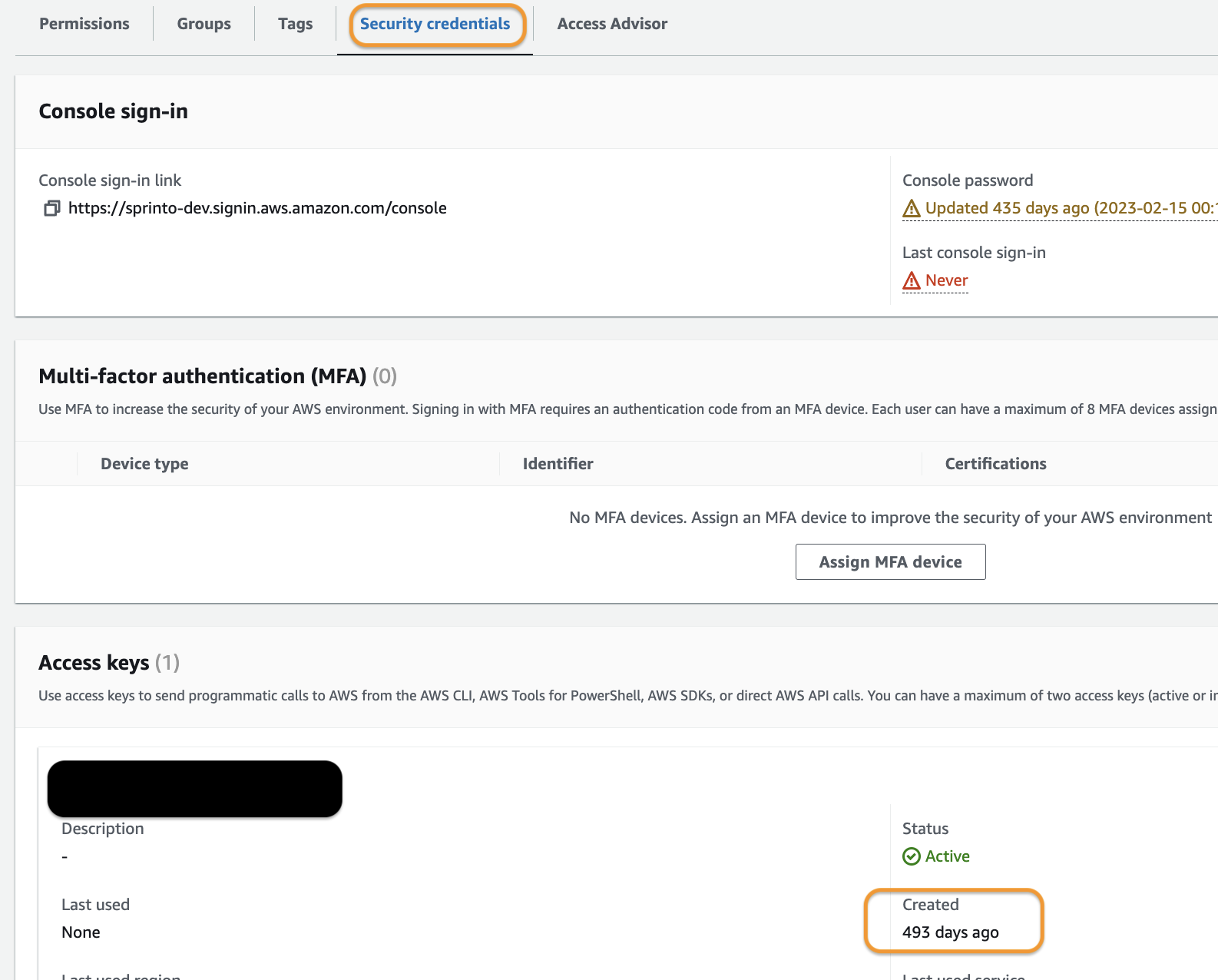The image size is (1218, 980).
Task: Click the Assign MFA device button
Action: [891, 561]
